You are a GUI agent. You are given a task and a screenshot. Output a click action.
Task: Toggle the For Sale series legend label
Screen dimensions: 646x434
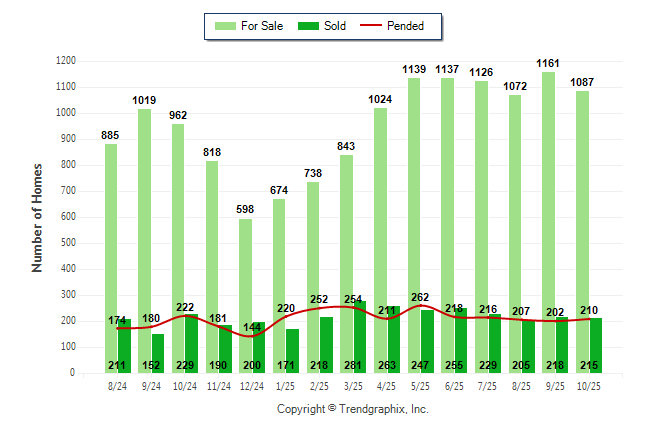[x=262, y=26]
